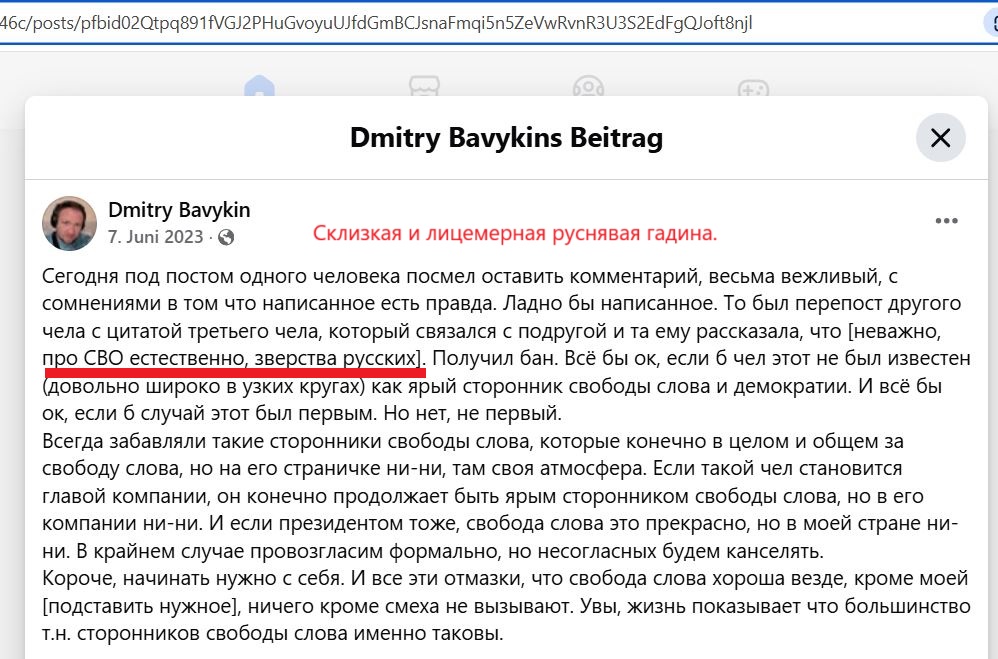The image size is (998, 659).
Task: Click the Facebook Home icon behind dialog
Action: (259, 86)
